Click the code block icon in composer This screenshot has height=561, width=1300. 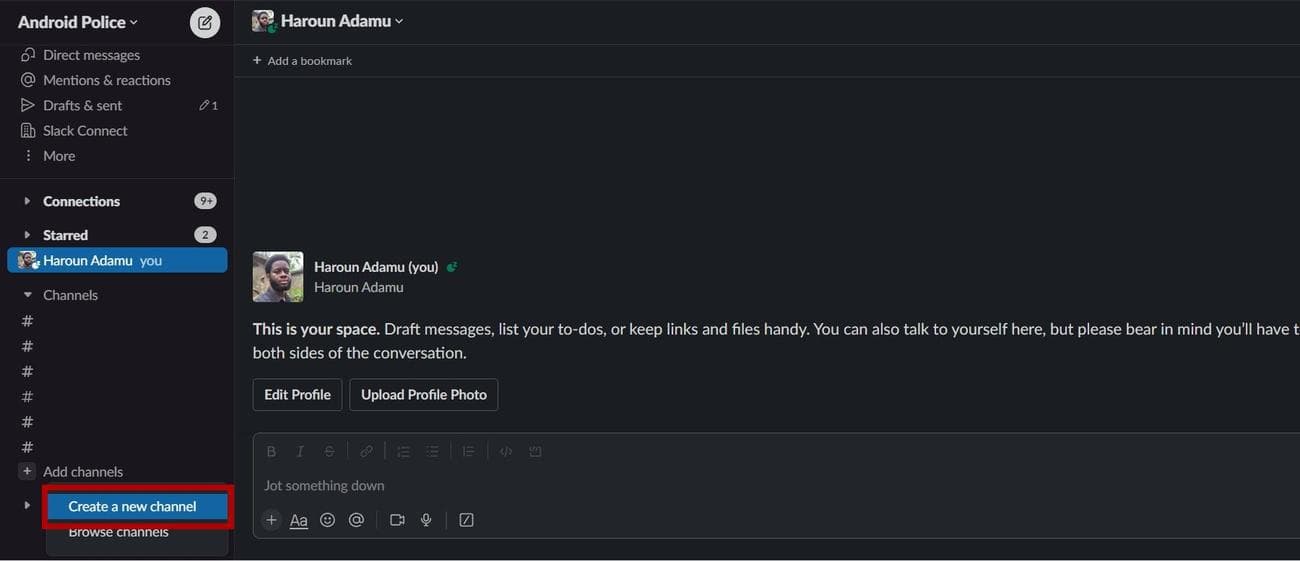tap(535, 451)
